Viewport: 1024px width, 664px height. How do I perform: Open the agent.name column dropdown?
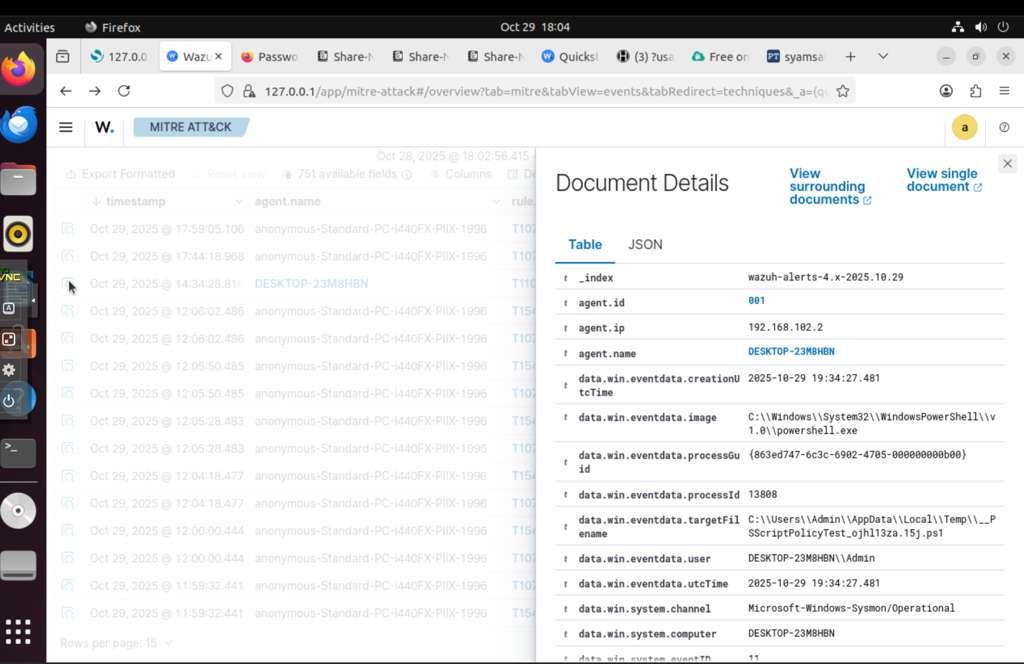(497, 201)
